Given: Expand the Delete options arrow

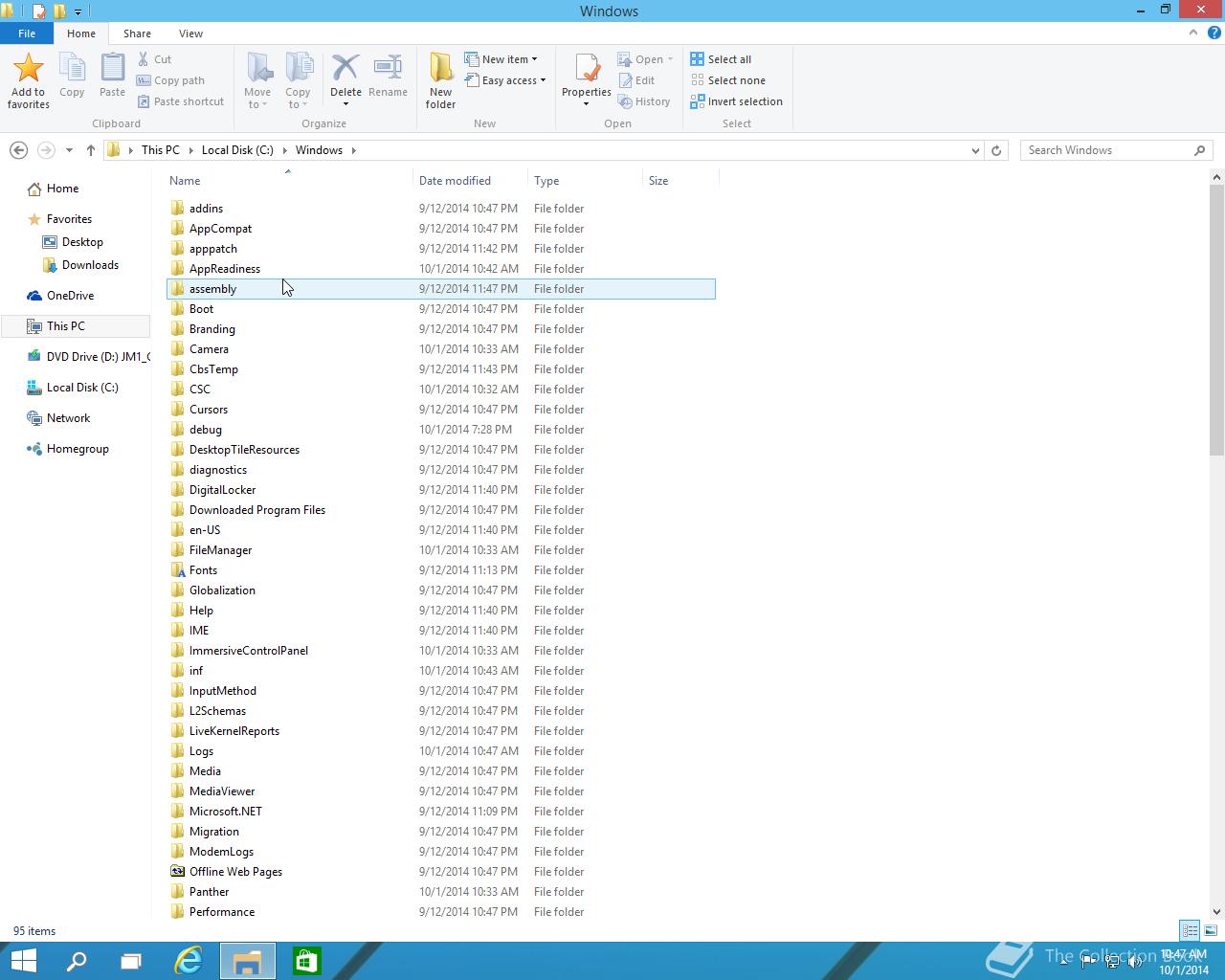Looking at the screenshot, I should (x=345, y=104).
